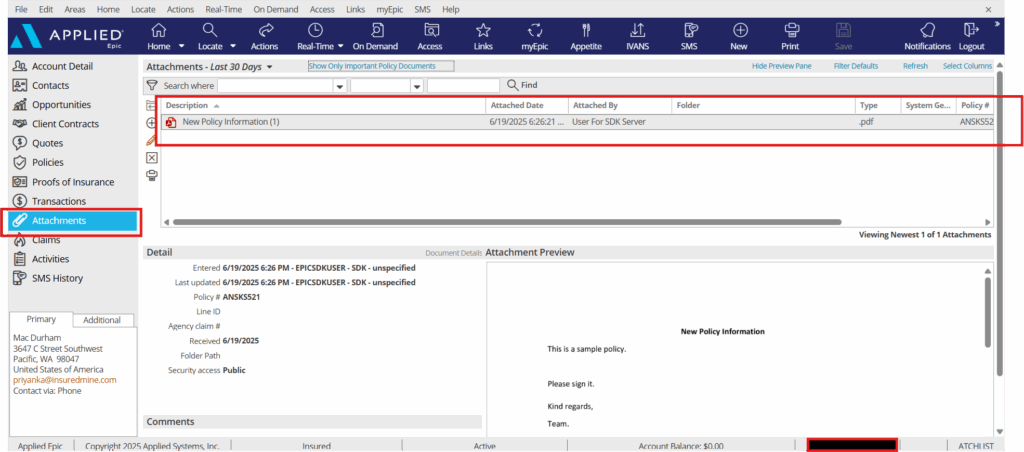This screenshot has height=452, width=1024.
Task: Click the Hide Preview Pane link
Action: [x=782, y=66]
